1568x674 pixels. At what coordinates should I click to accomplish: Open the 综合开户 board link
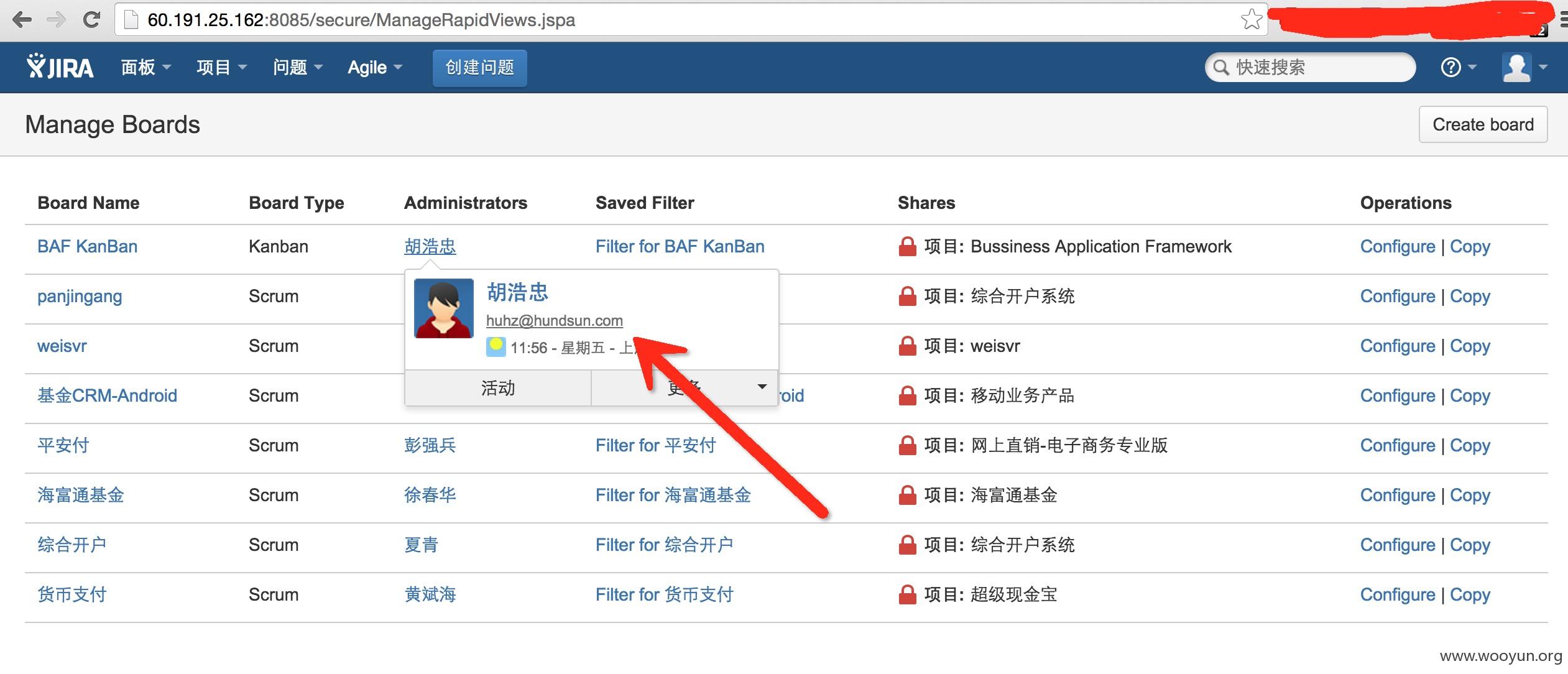71,545
